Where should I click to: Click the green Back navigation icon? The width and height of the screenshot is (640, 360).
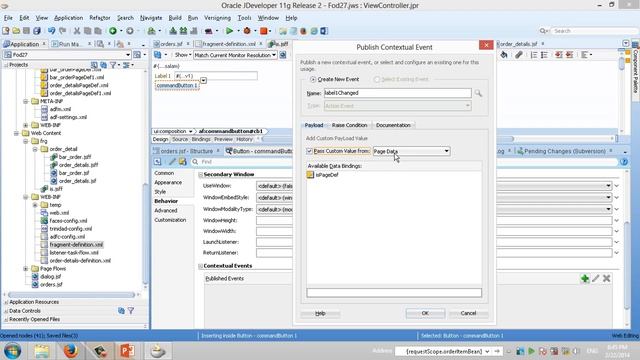coord(113,31)
